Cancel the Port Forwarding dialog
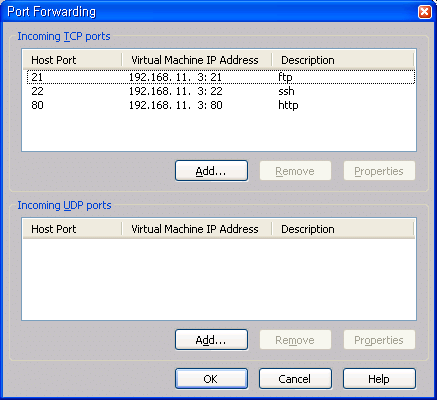 tap(295, 379)
